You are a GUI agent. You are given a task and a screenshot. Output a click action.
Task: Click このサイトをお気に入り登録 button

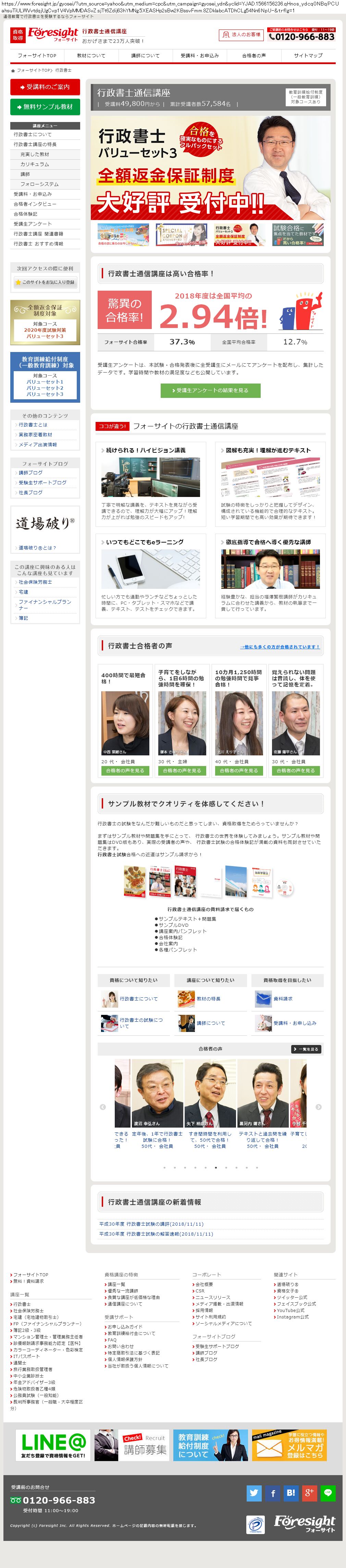pyautogui.click(x=45, y=282)
